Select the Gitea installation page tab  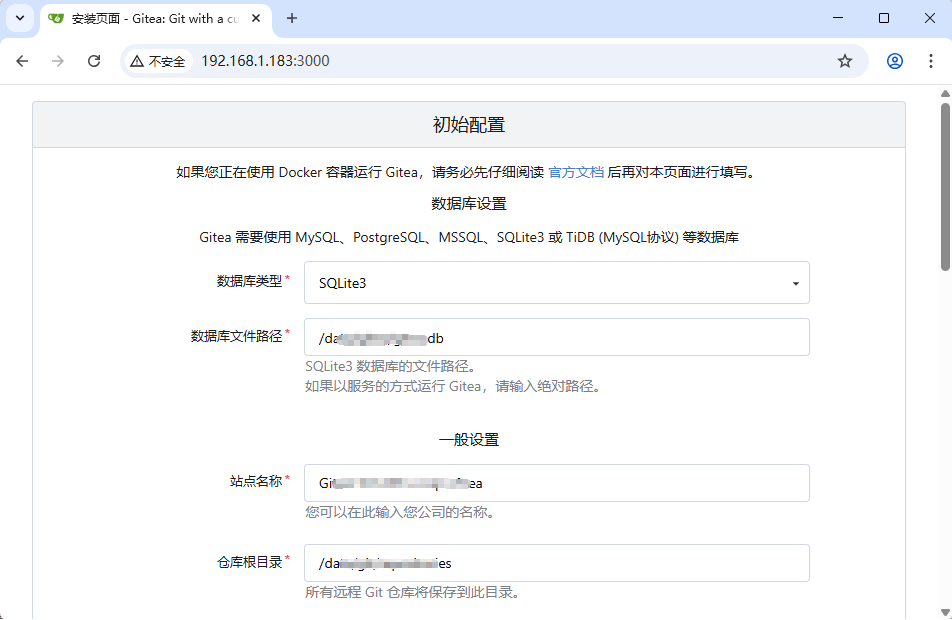155,19
